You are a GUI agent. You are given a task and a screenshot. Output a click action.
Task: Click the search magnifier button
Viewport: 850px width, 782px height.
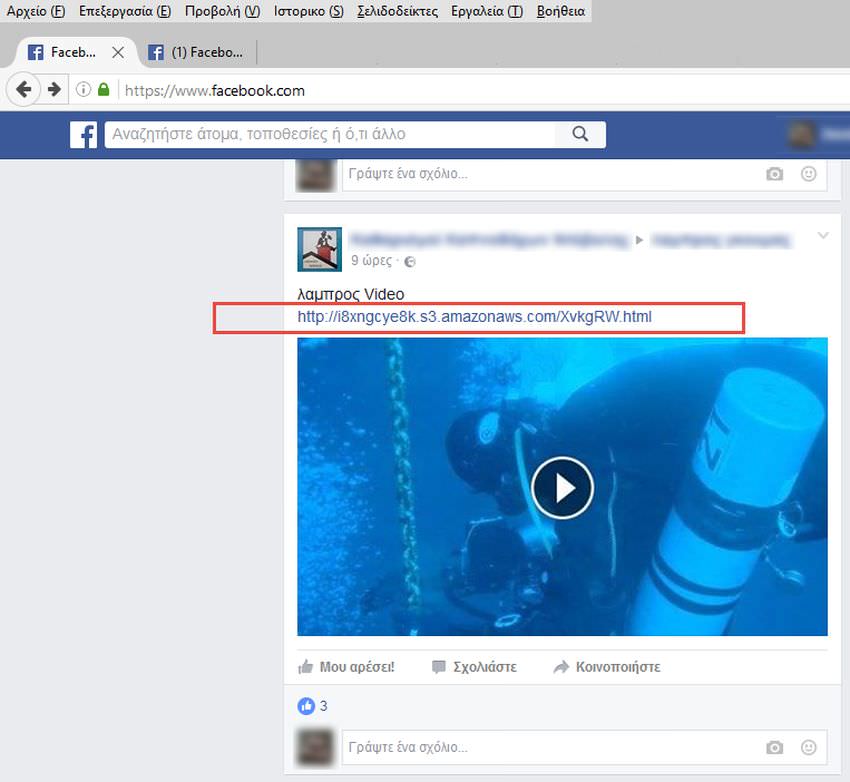(x=580, y=134)
